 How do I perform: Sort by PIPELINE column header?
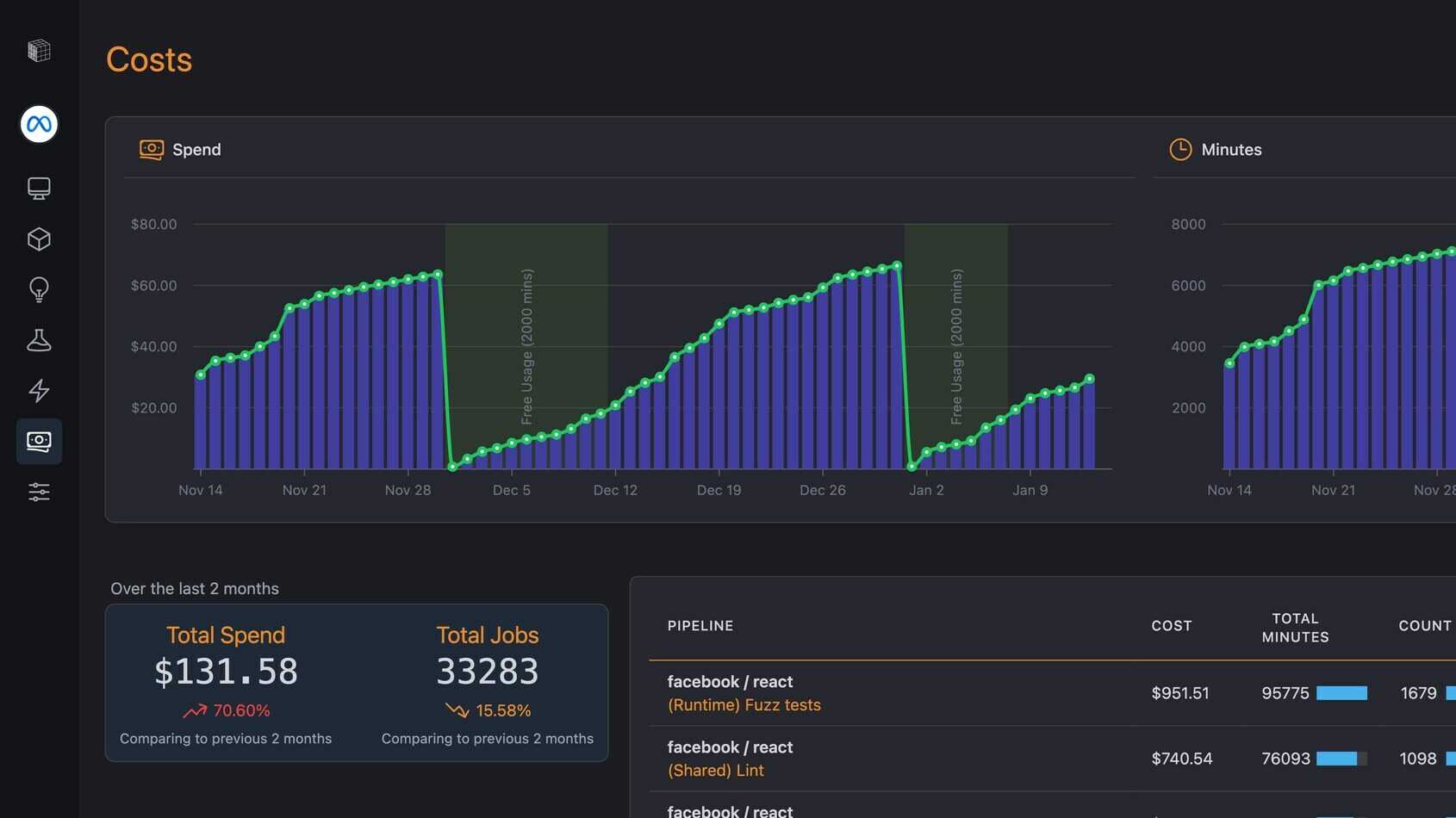(700, 626)
